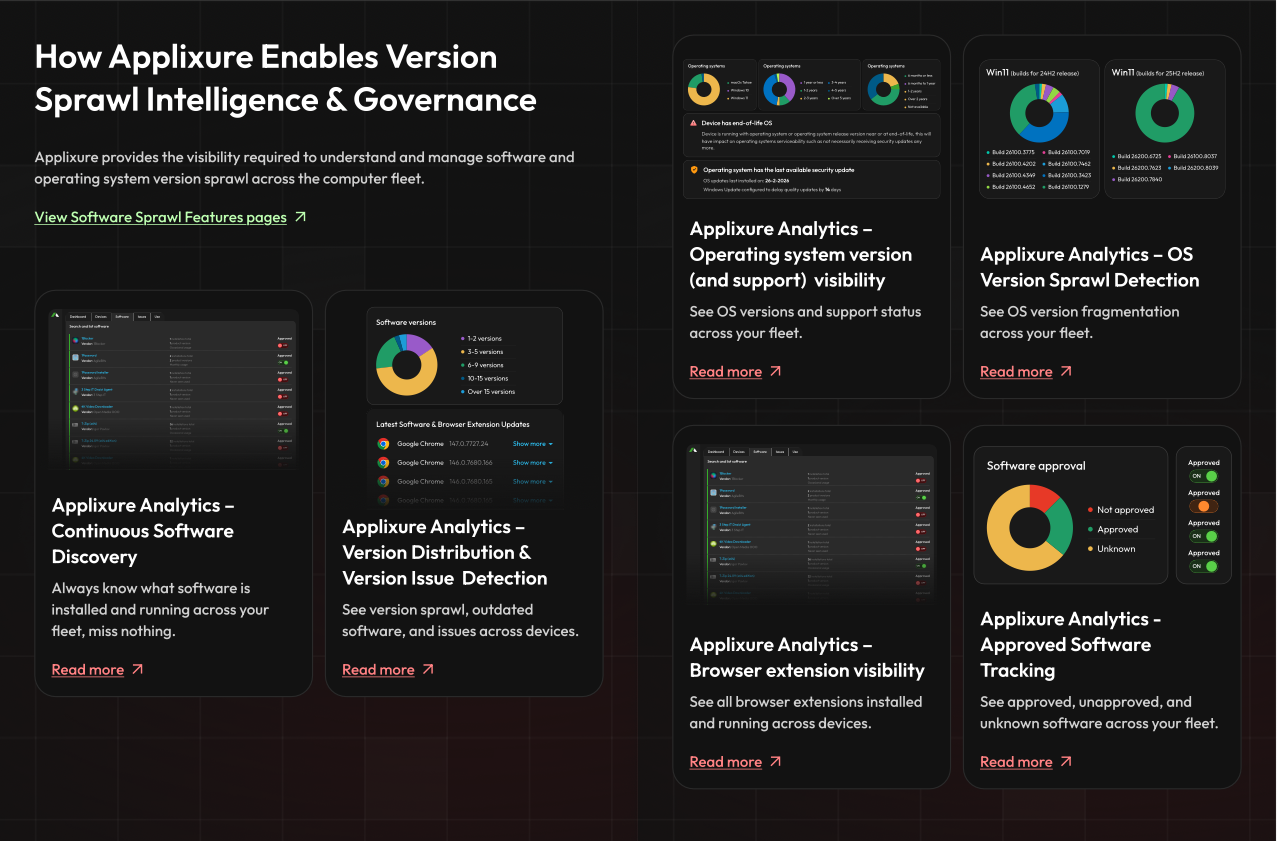Click Chrome icon beside version 147.0.7727.24
The image size is (1277, 841).
(x=383, y=444)
